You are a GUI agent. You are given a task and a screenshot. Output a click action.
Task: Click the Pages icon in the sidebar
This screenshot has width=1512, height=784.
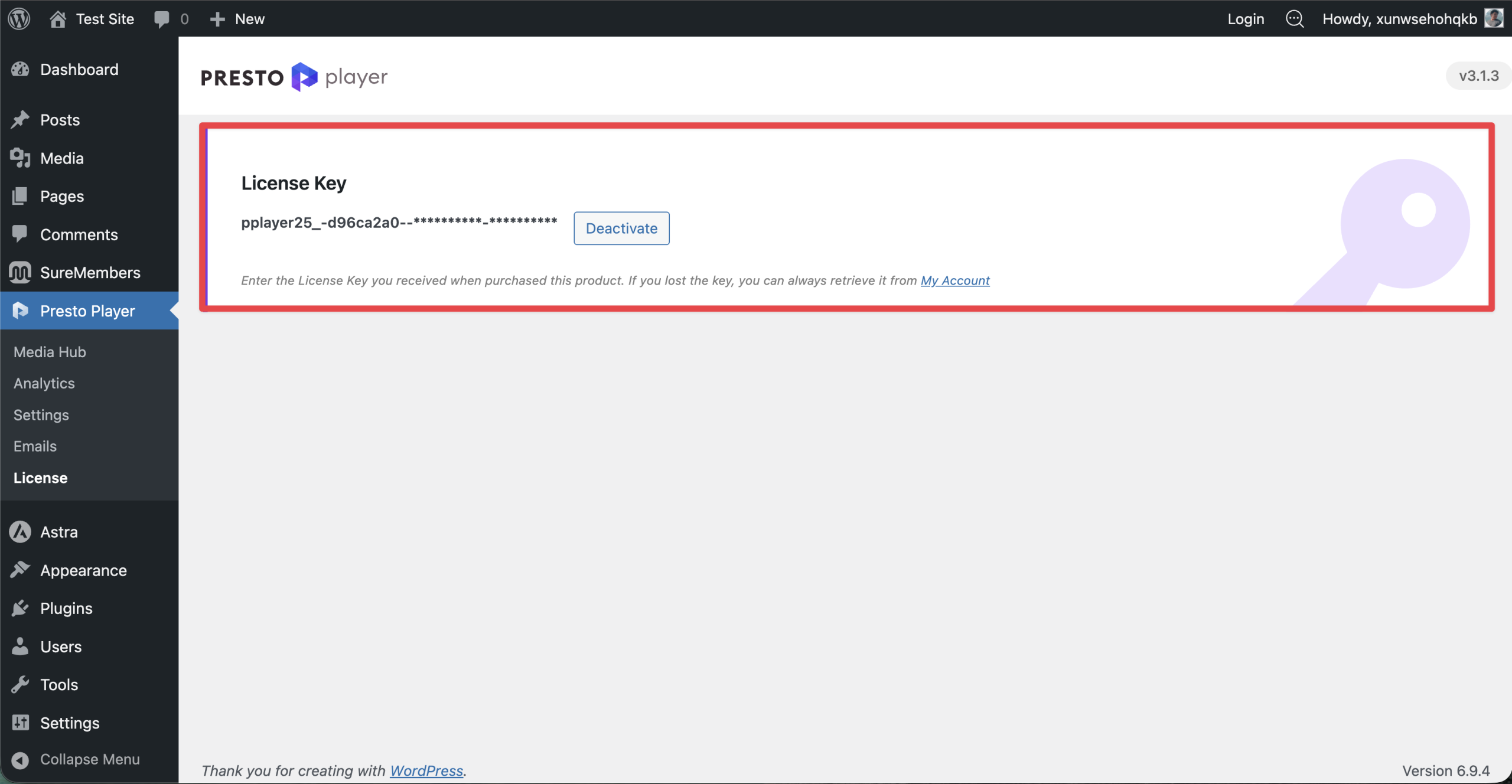pos(21,196)
